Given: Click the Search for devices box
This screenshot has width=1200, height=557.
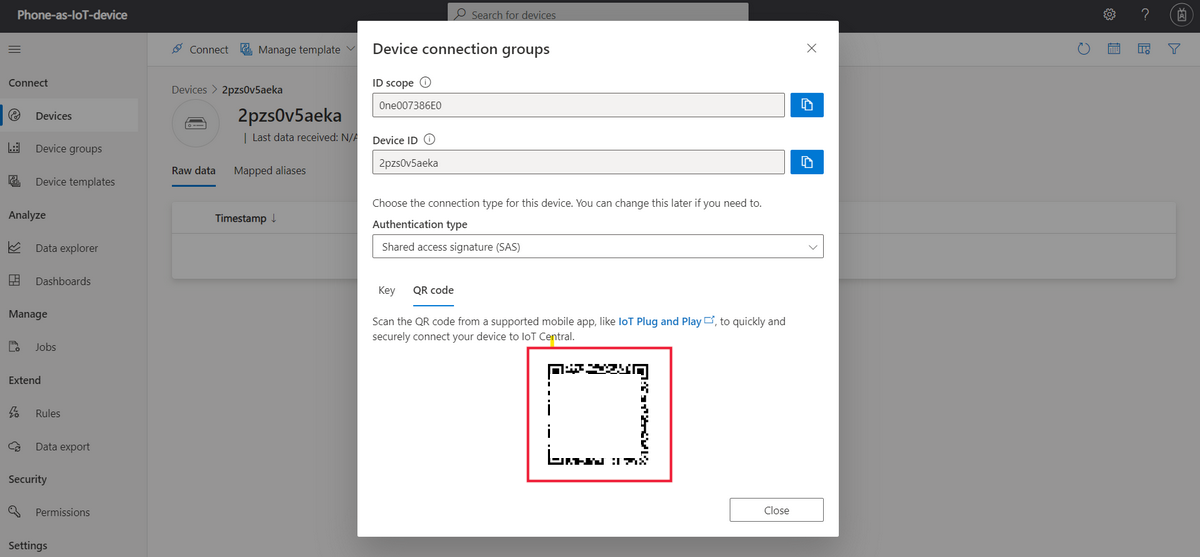Looking at the screenshot, I should coord(598,15).
